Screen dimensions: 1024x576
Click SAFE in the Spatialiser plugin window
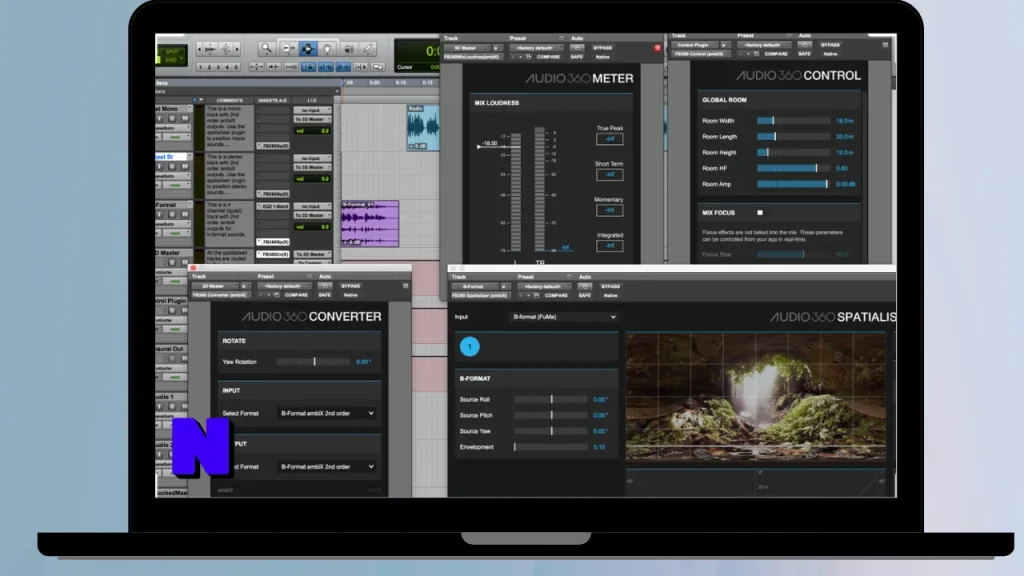(584, 296)
